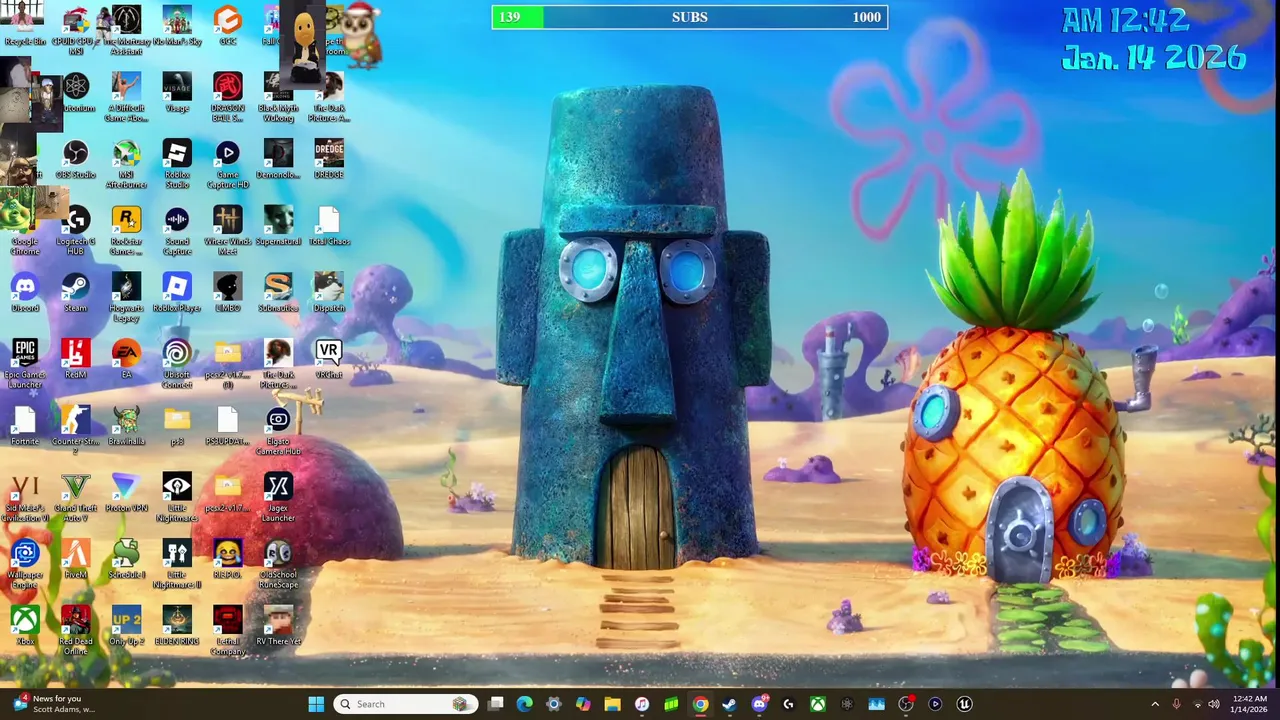Click the SUBS progress bar widget
This screenshot has width=1280, height=720.
tap(689, 17)
